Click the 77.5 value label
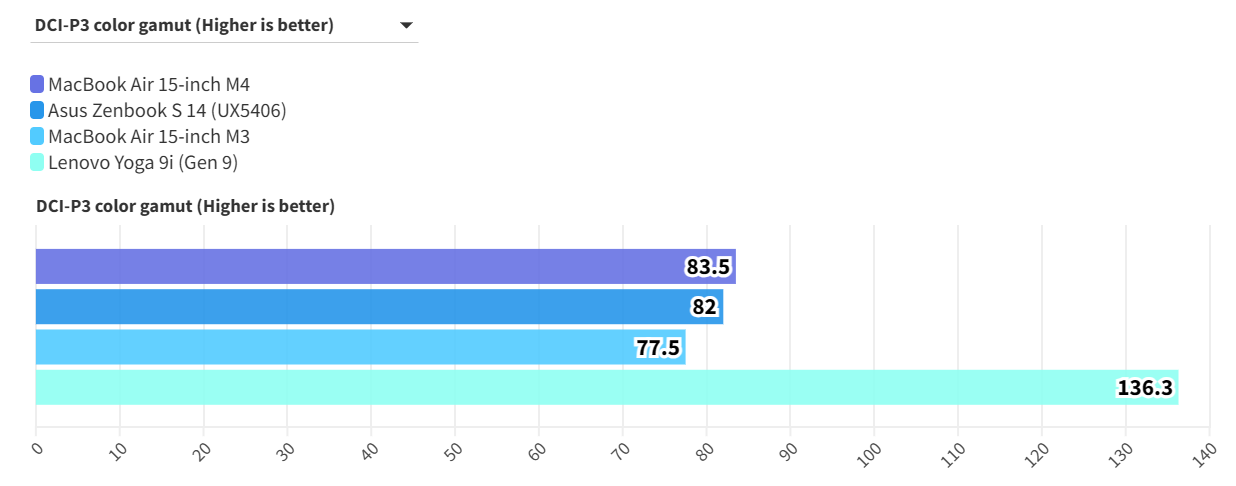 (658, 347)
